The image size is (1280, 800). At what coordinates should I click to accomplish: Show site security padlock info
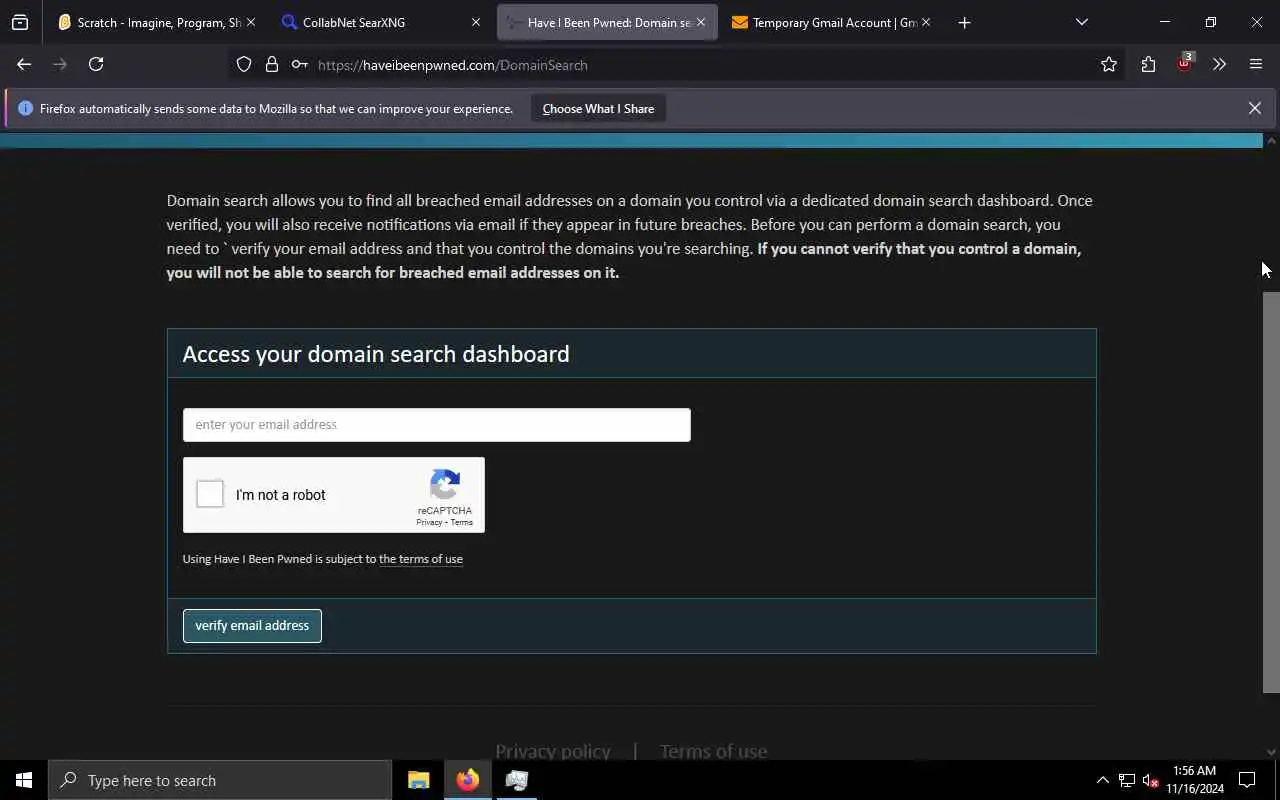tap(272, 65)
